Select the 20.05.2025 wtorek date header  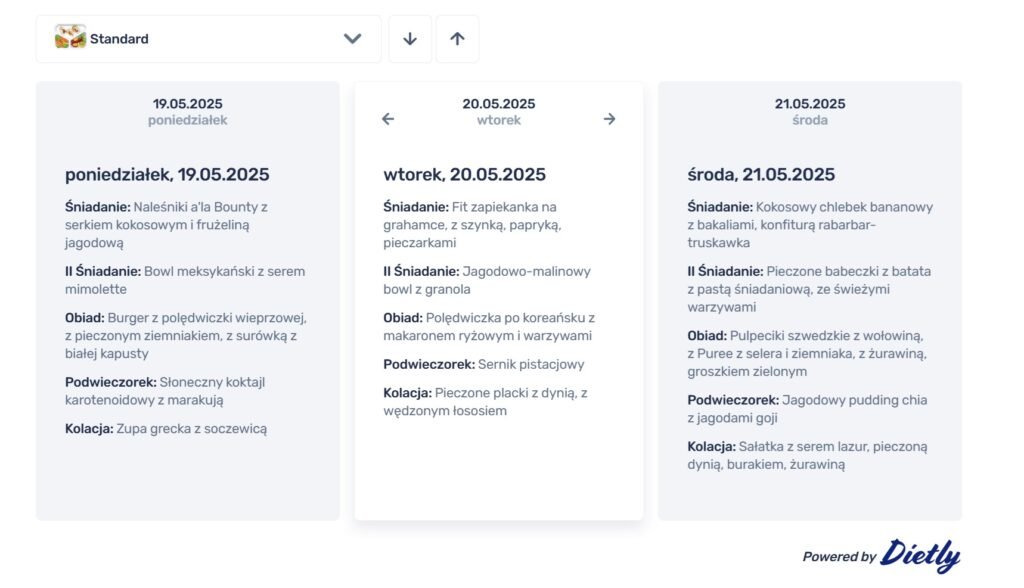coord(498,112)
